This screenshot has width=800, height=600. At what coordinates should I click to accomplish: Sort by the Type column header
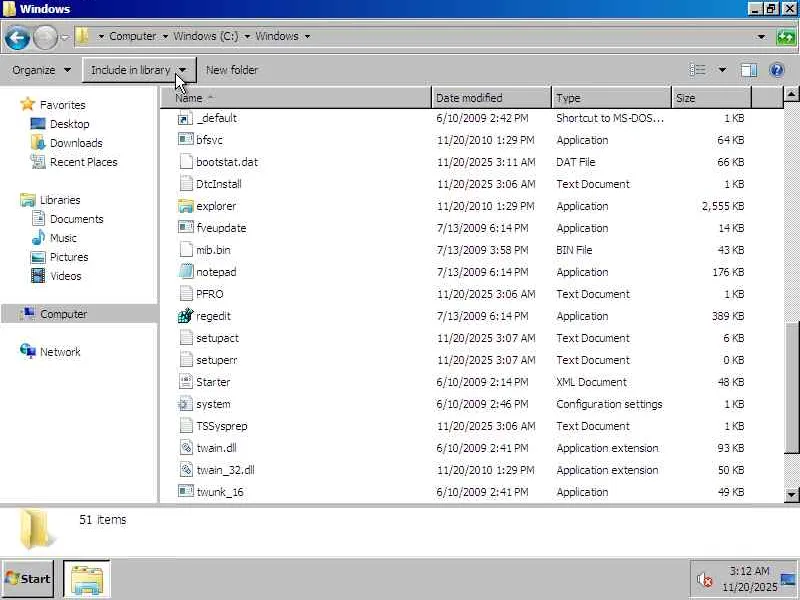click(x=611, y=97)
